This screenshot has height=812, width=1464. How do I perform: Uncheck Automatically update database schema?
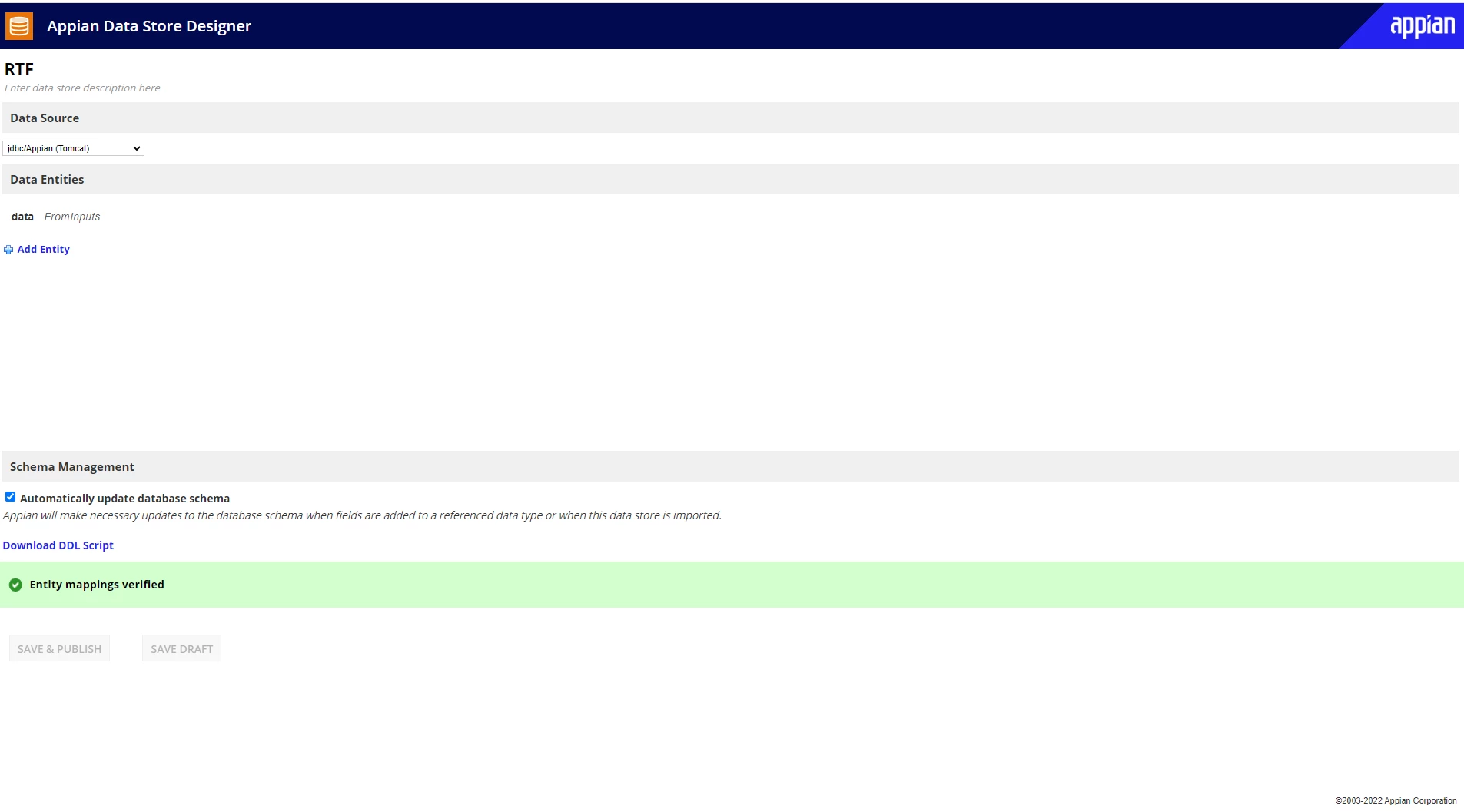click(x=11, y=497)
